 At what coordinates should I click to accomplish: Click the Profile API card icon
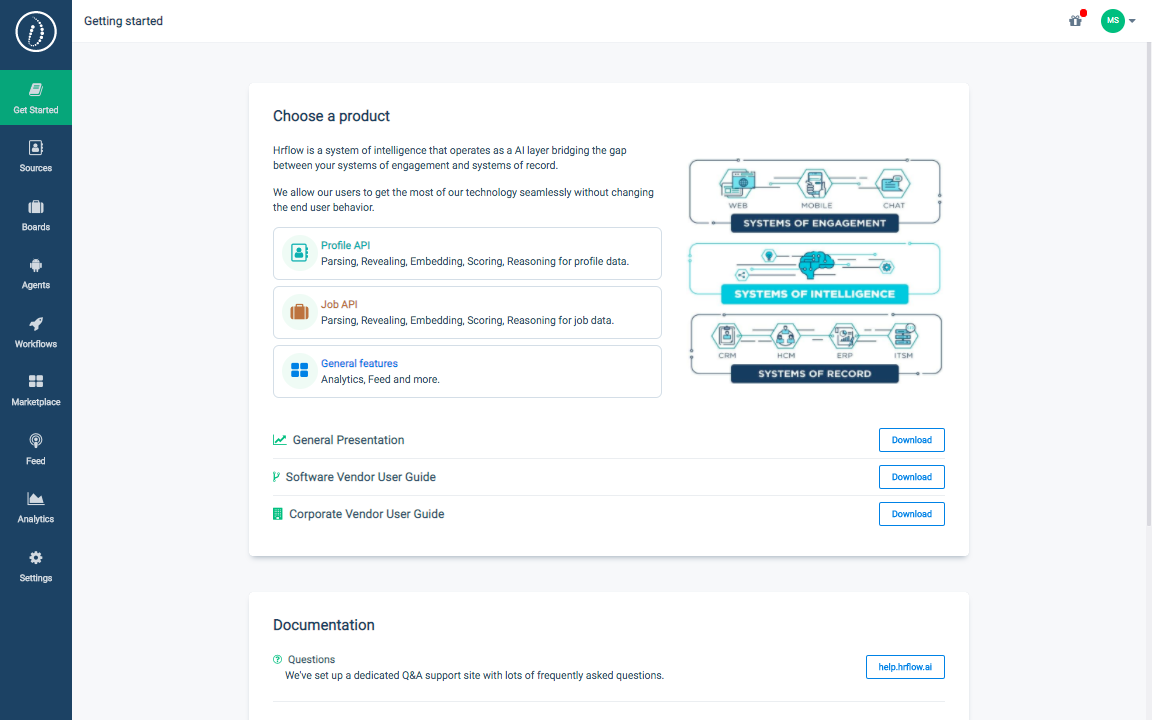299,253
